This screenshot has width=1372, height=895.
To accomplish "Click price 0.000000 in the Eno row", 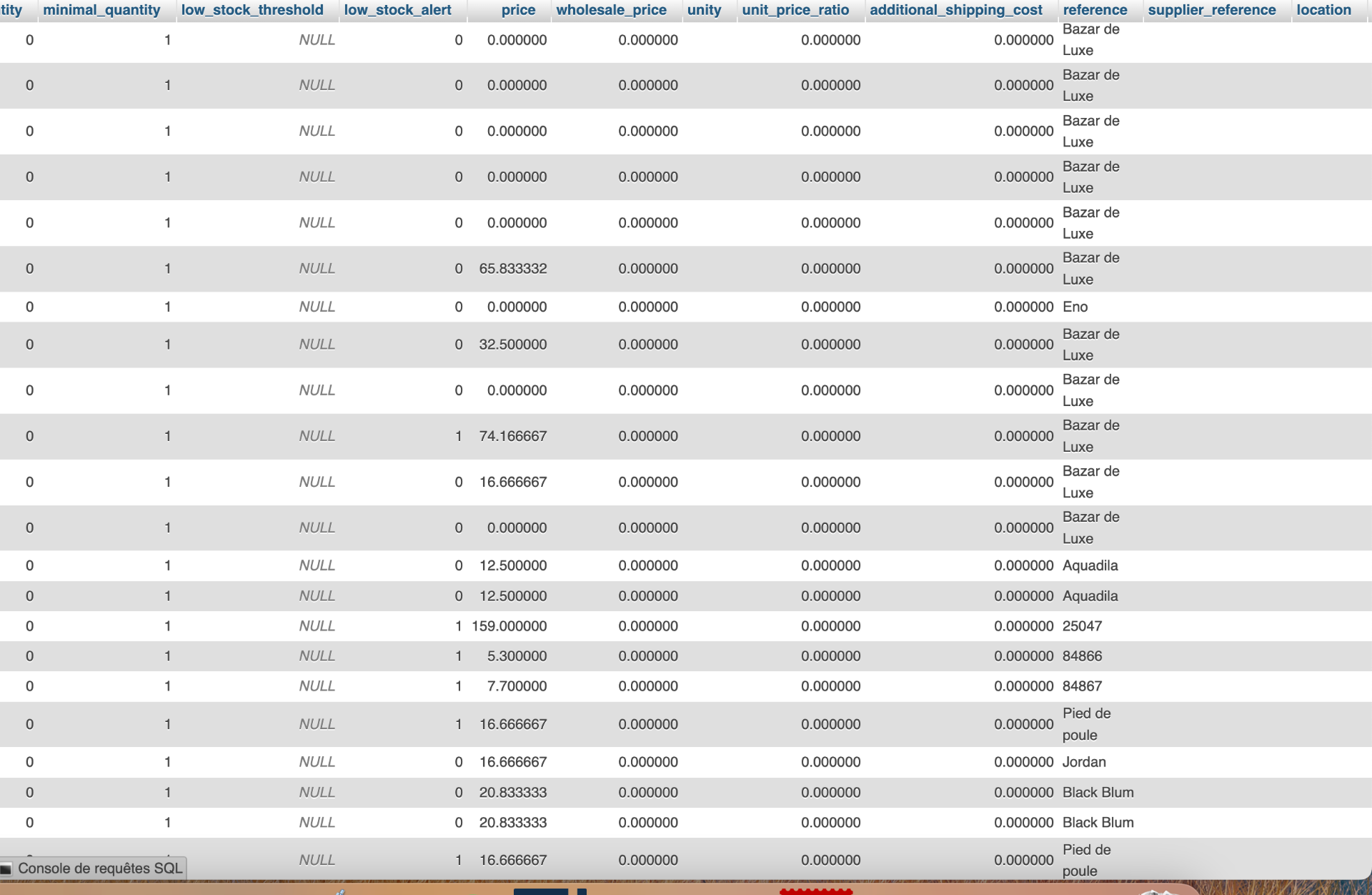I will [x=517, y=307].
